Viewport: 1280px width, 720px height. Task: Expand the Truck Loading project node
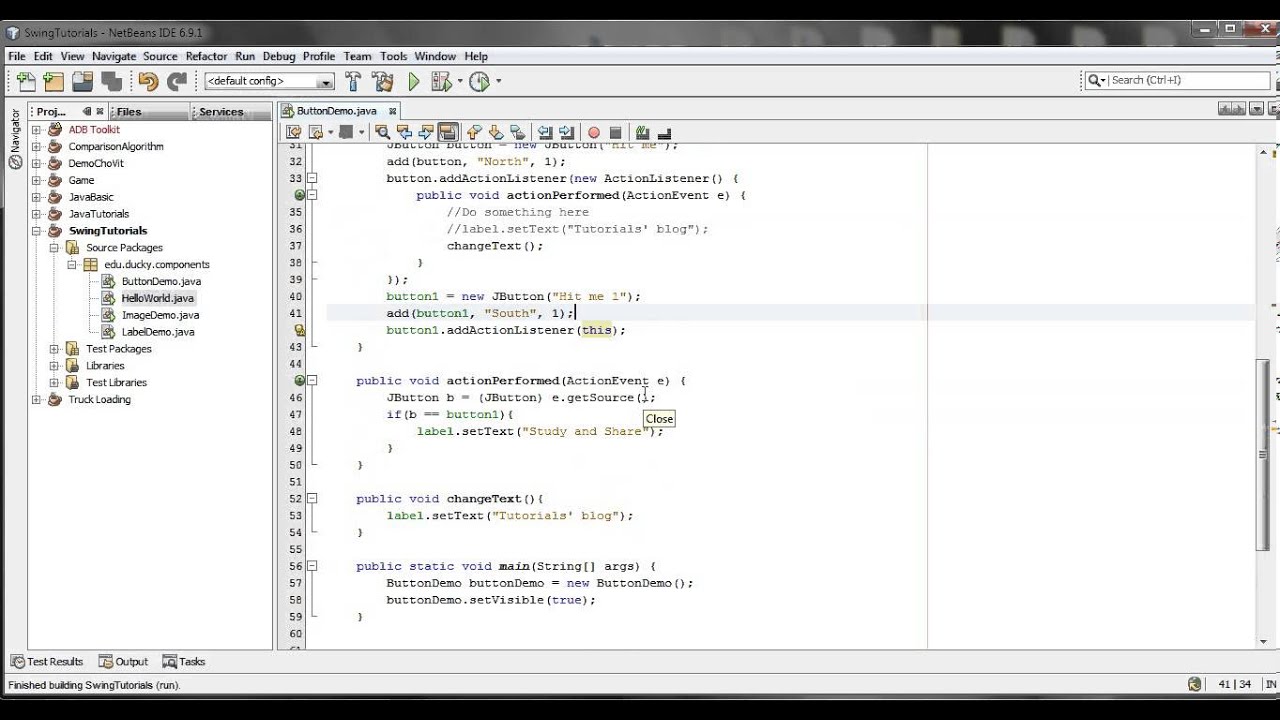pos(37,400)
